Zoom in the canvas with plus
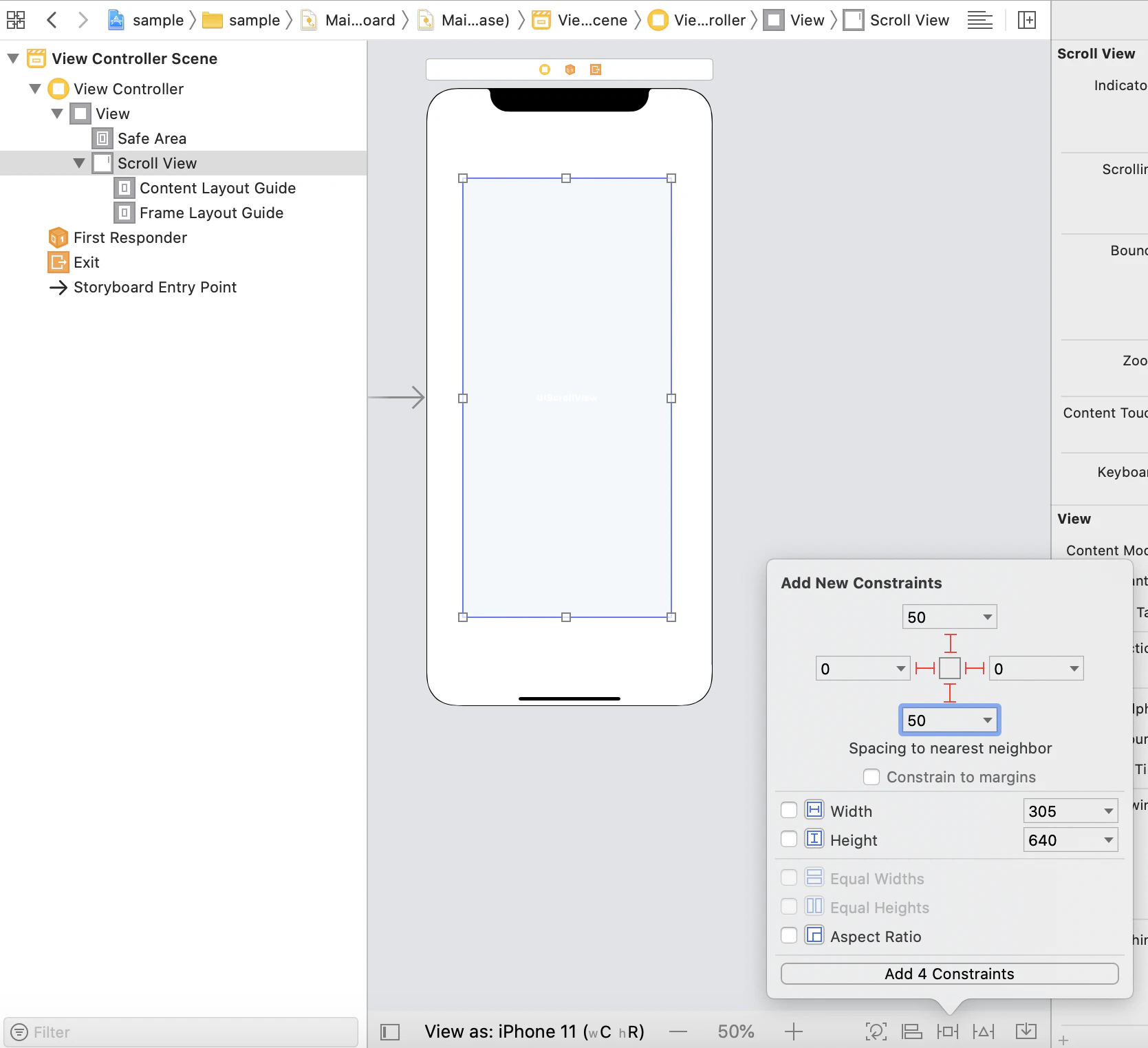Screen dimensions: 1148x1048 pos(794,1031)
